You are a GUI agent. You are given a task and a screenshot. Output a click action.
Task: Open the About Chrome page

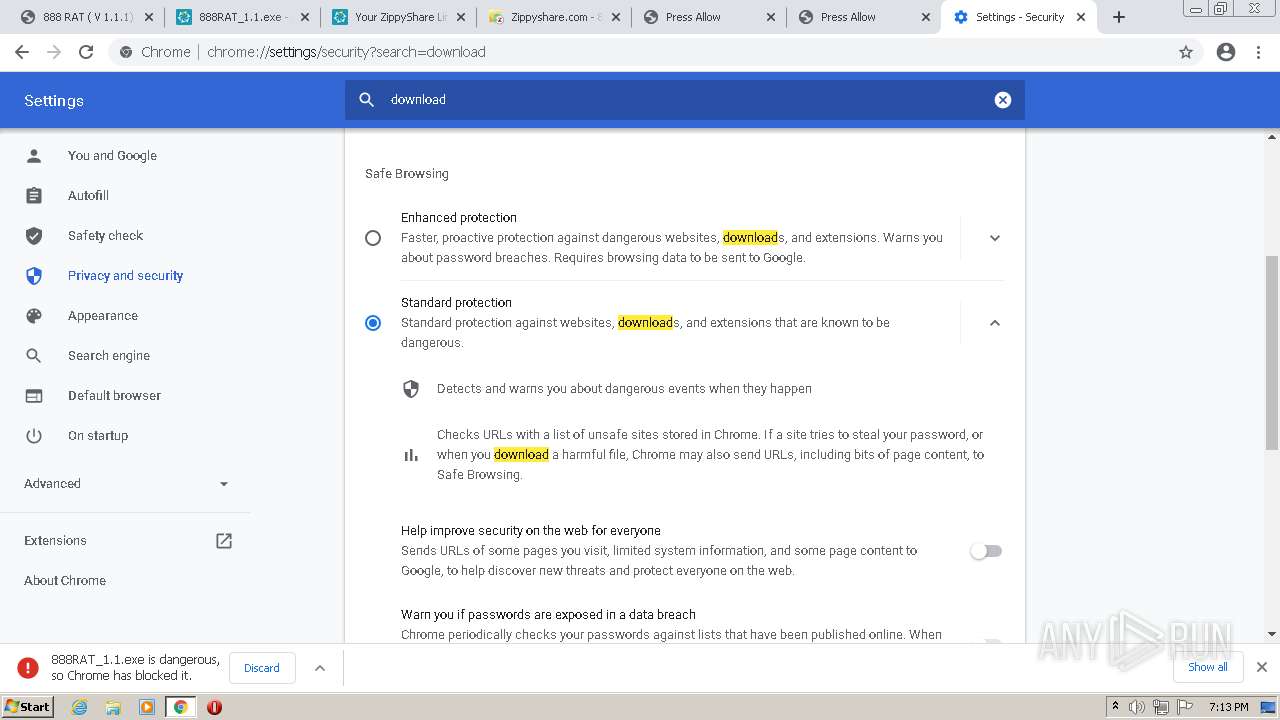[65, 581]
